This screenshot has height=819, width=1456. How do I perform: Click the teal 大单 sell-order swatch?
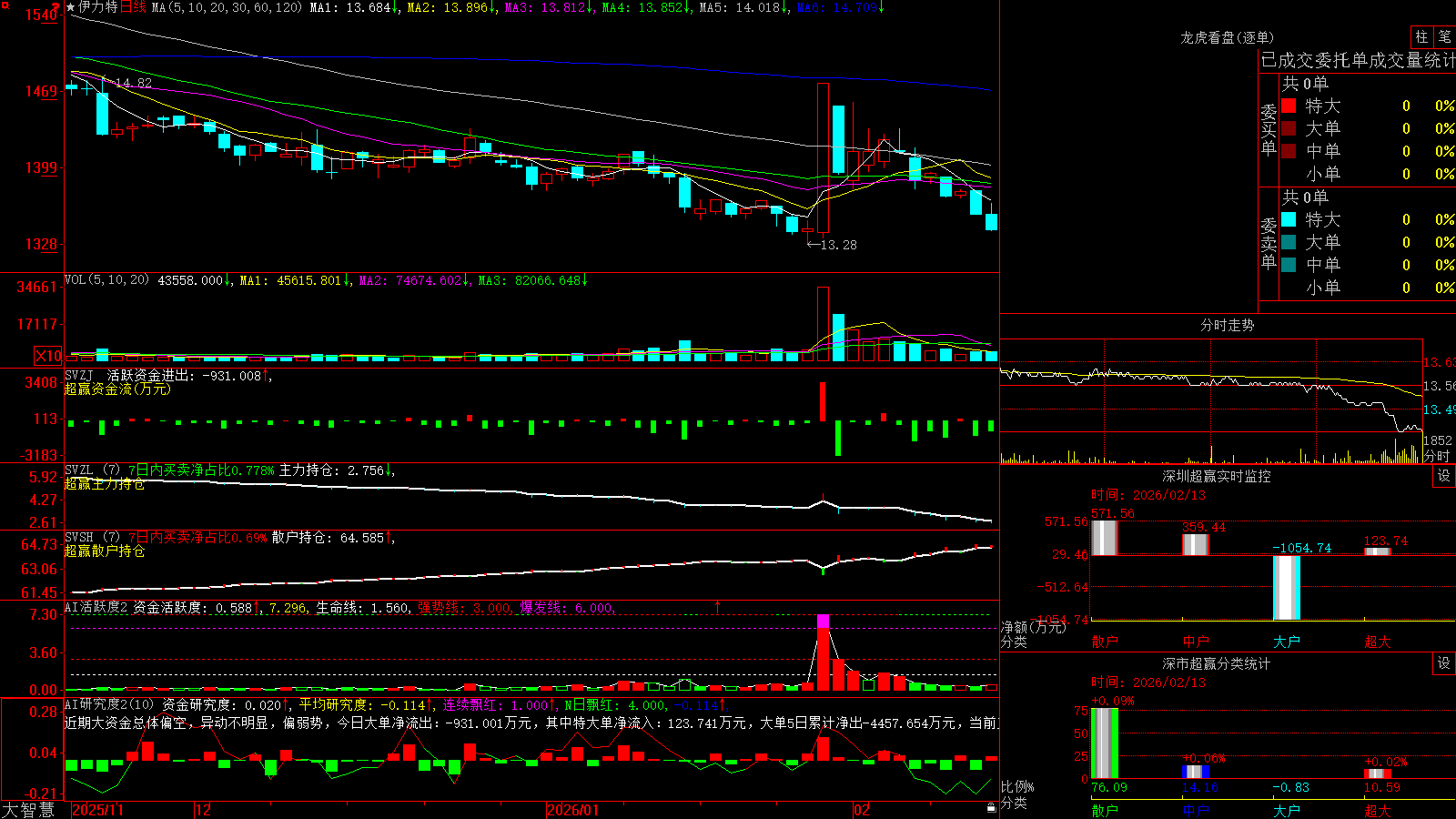tap(1289, 242)
